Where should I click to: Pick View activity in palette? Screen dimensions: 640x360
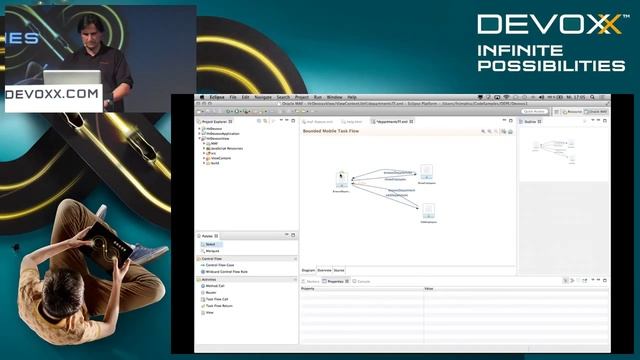tap(207, 312)
